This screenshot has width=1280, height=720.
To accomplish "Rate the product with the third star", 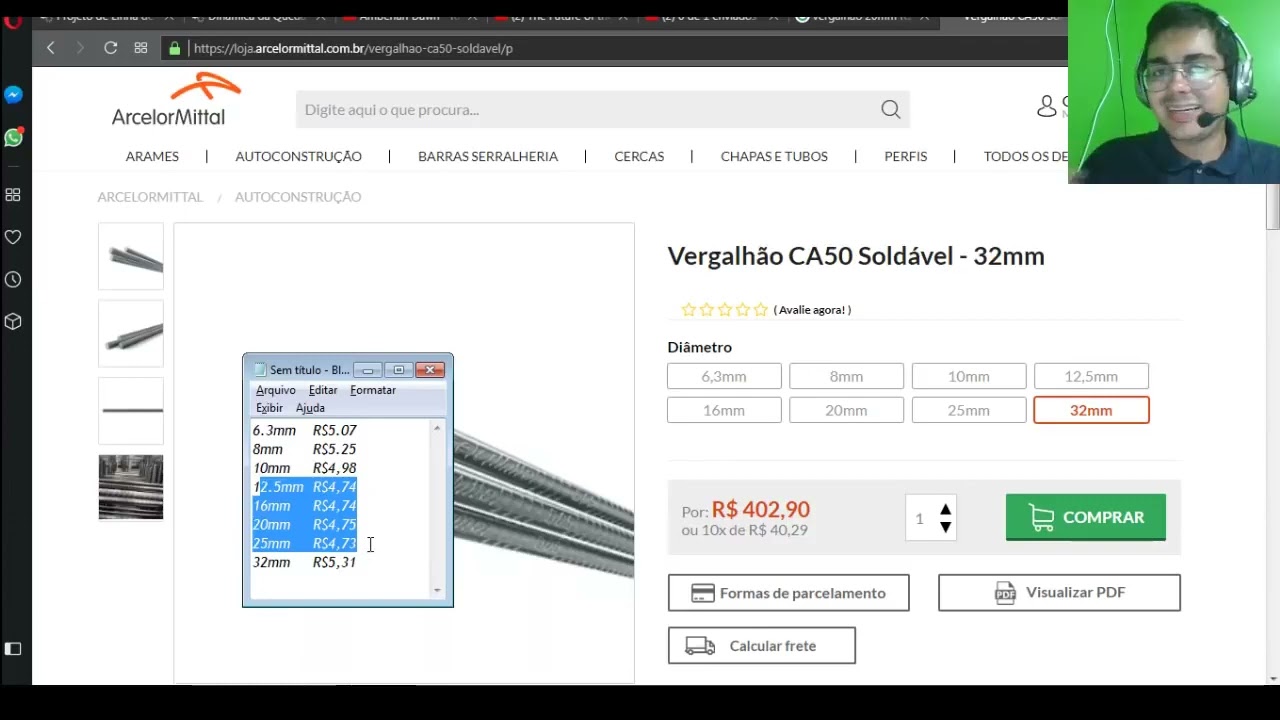I will click(x=725, y=310).
